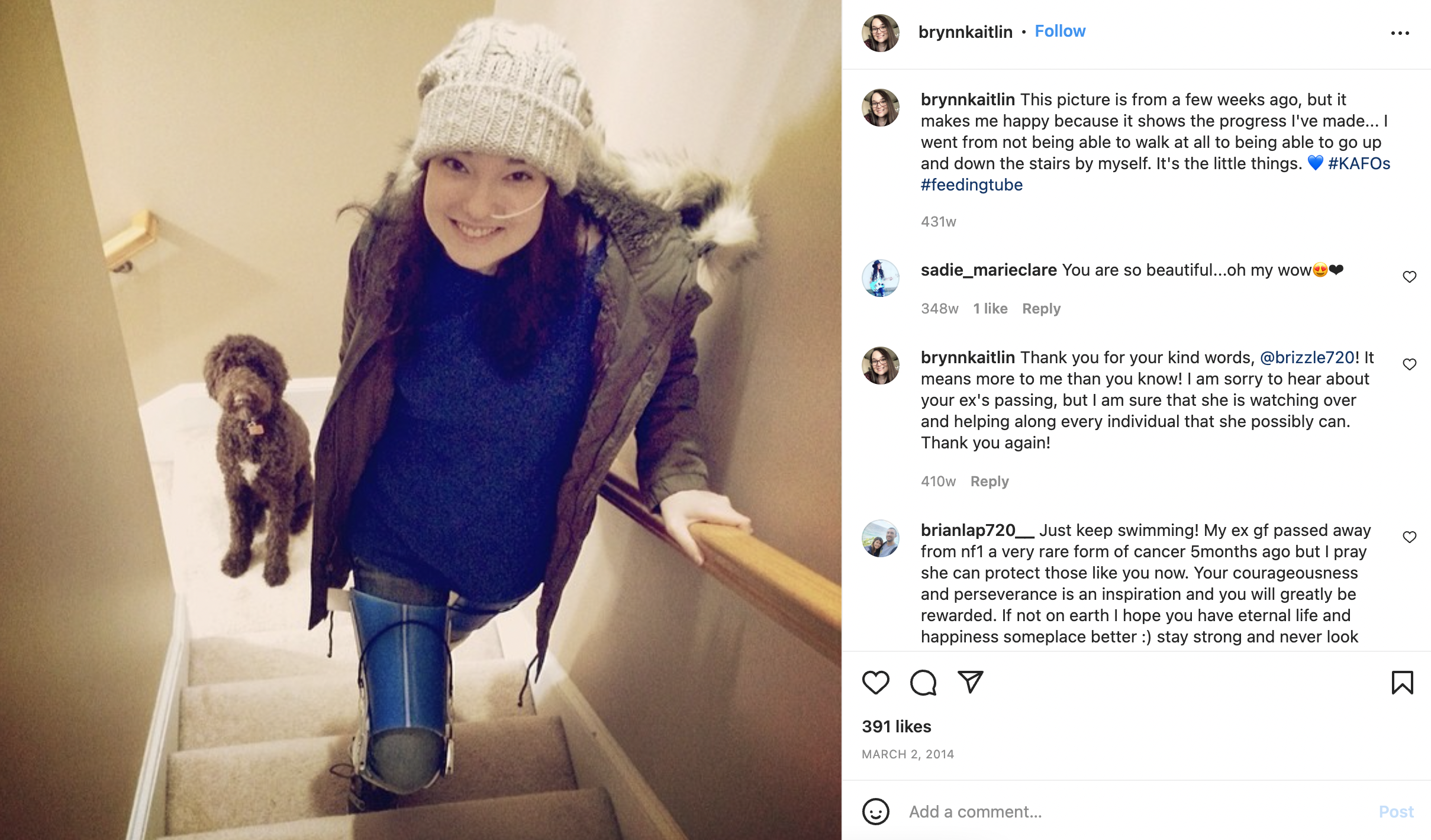The height and width of the screenshot is (840, 1431).
Task: Open emoji picker in comment box
Action: pos(875,812)
